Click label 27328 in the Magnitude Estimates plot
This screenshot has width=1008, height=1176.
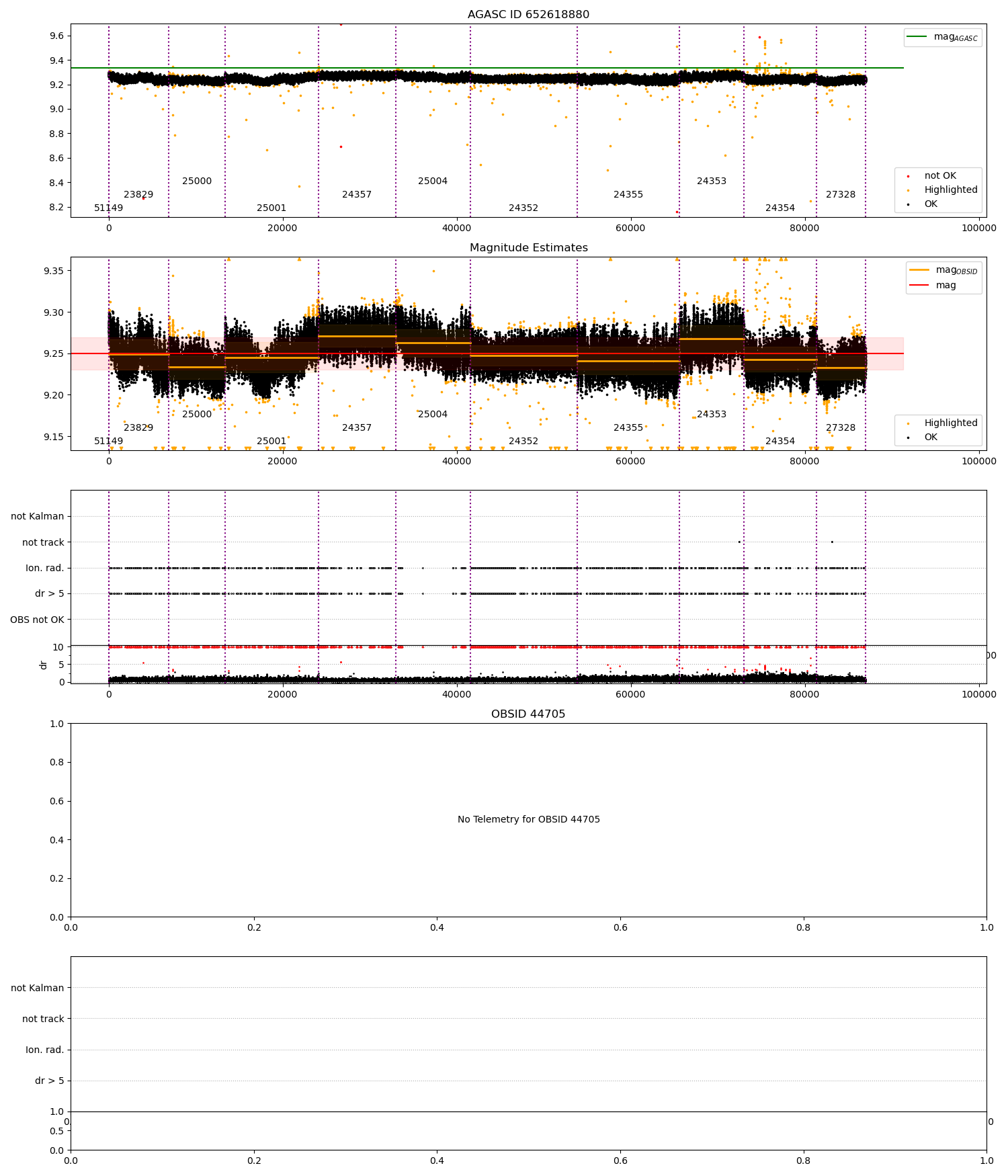tap(841, 428)
